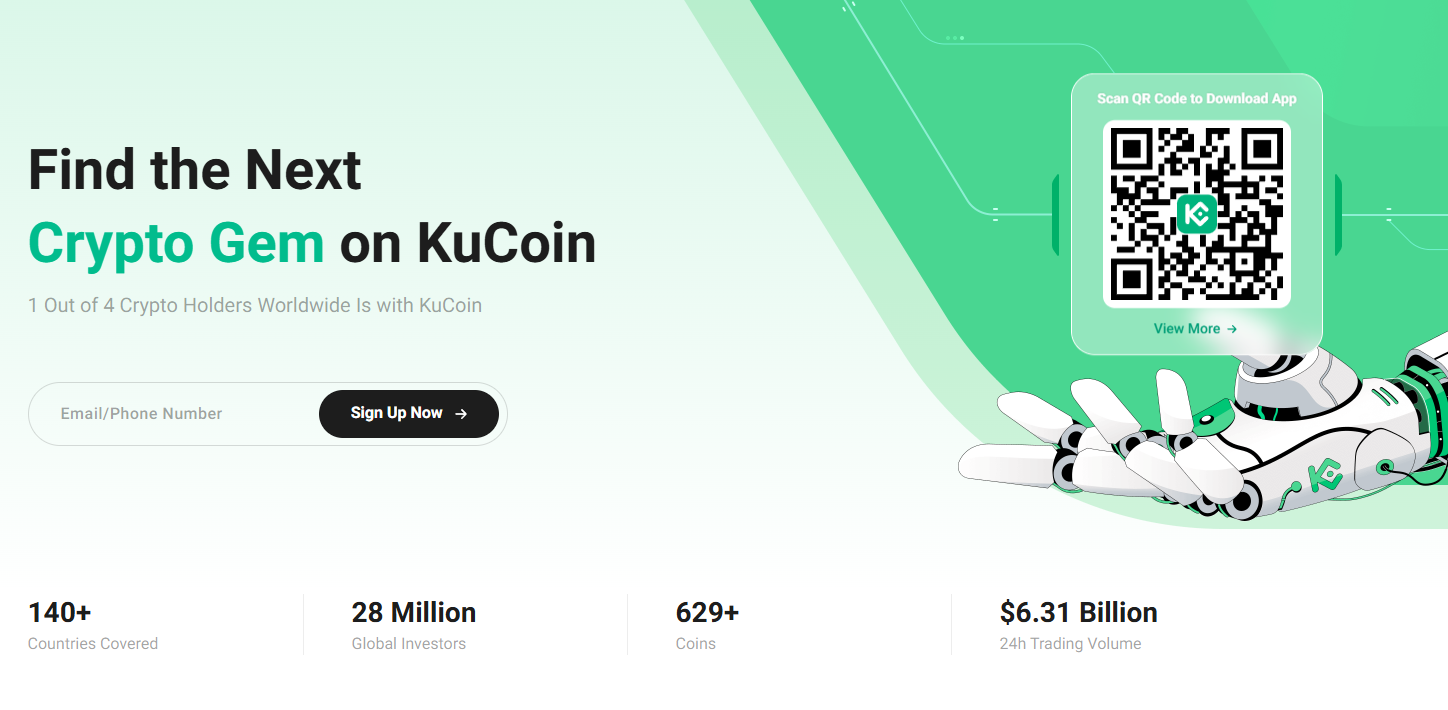Click the green "Crypto Gem" headline text
Screen dimensions: 1448x710
click(176, 243)
